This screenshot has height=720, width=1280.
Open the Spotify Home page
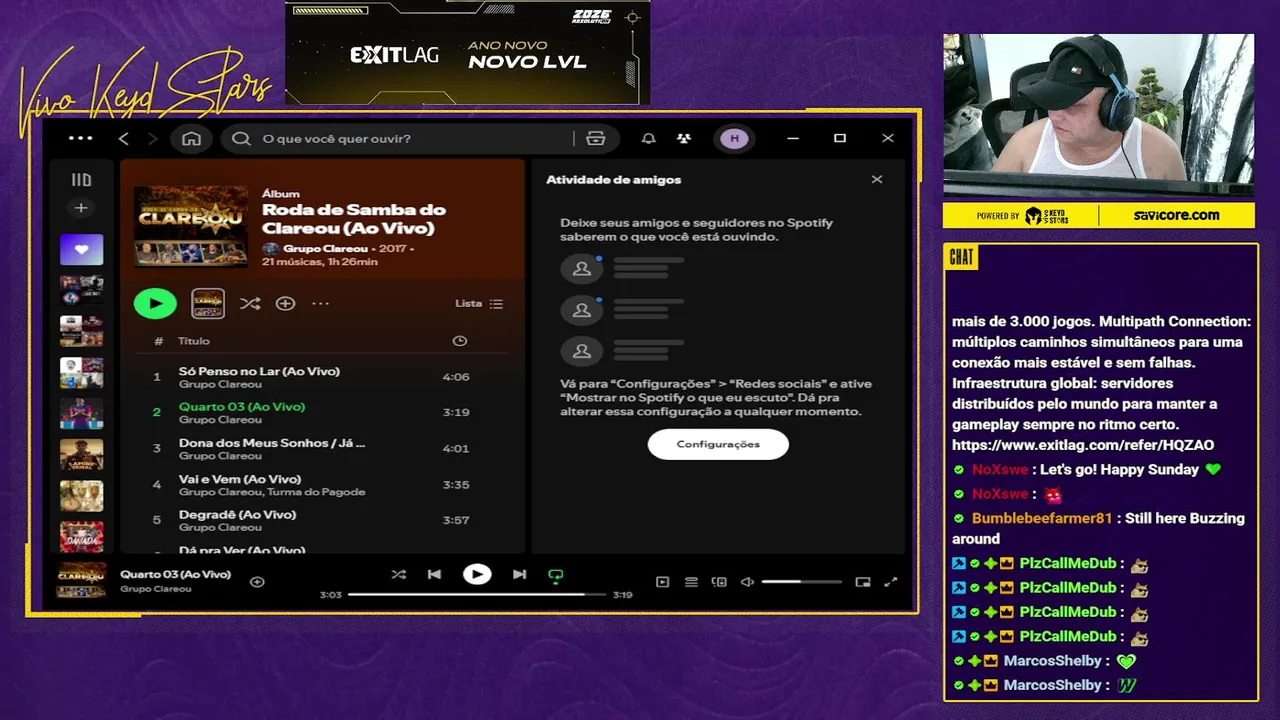click(191, 138)
